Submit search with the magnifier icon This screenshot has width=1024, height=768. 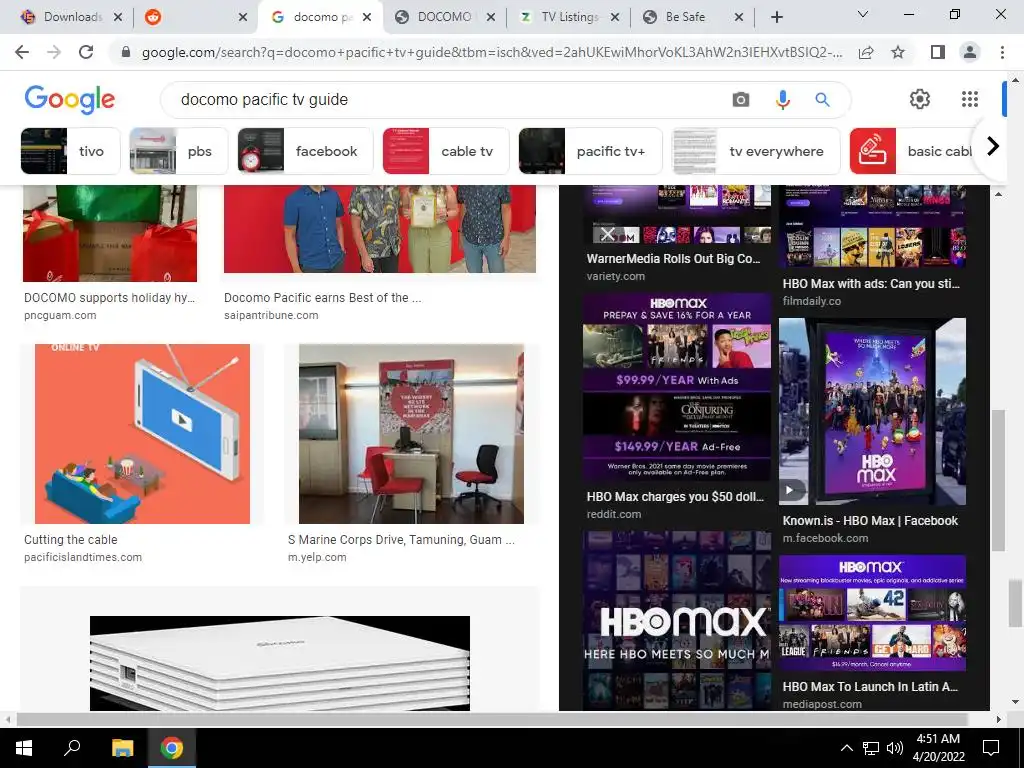pos(822,99)
